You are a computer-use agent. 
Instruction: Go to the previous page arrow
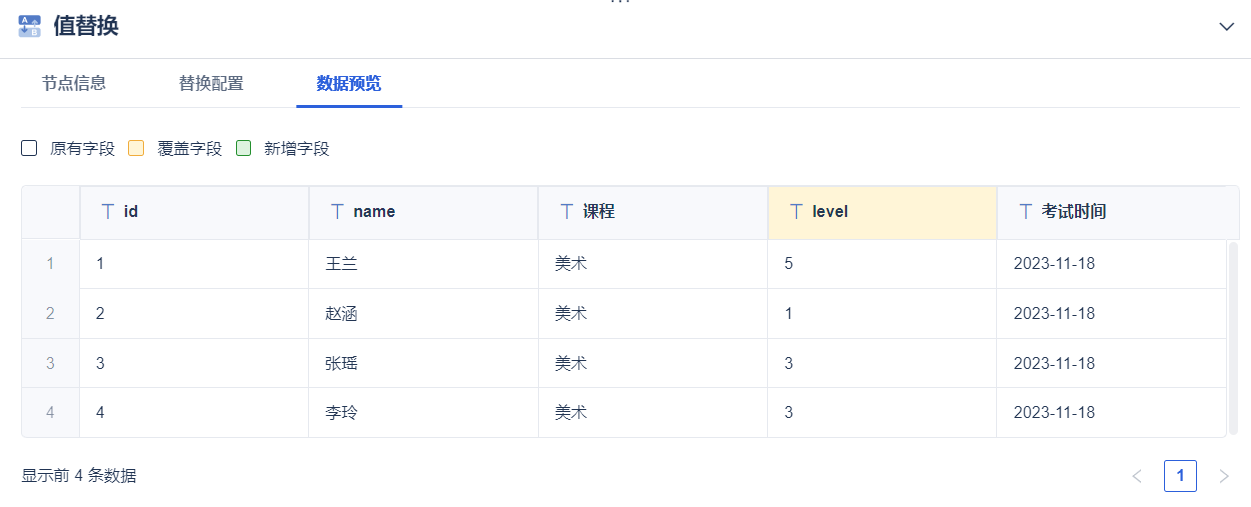[x=1137, y=476]
